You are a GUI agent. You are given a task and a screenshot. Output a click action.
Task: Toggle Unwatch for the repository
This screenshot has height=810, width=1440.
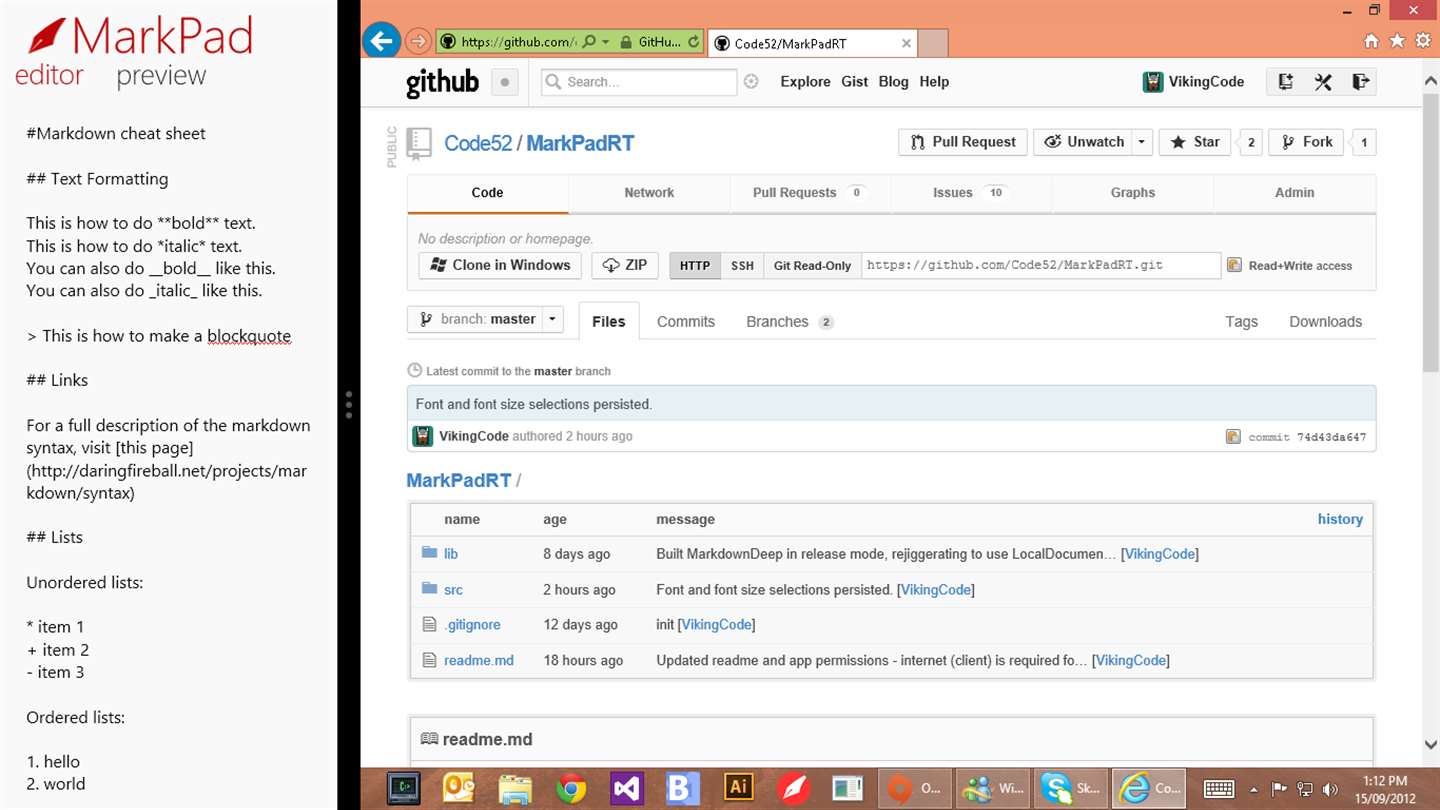[1084, 142]
